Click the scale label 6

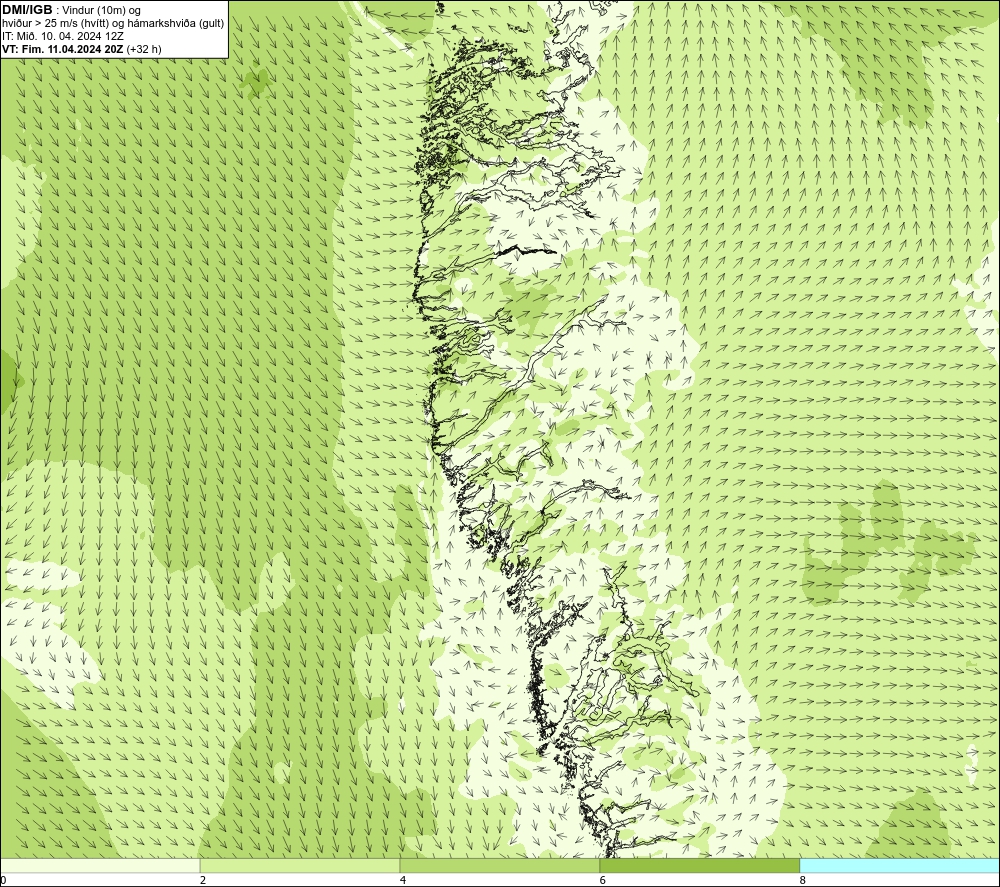coord(602,880)
